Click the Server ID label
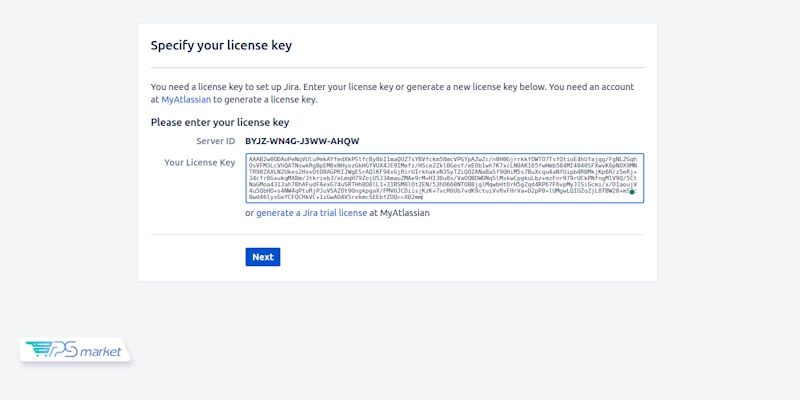Image resolution: width=800 pixels, height=400 pixels. pyautogui.click(x=215, y=141)
